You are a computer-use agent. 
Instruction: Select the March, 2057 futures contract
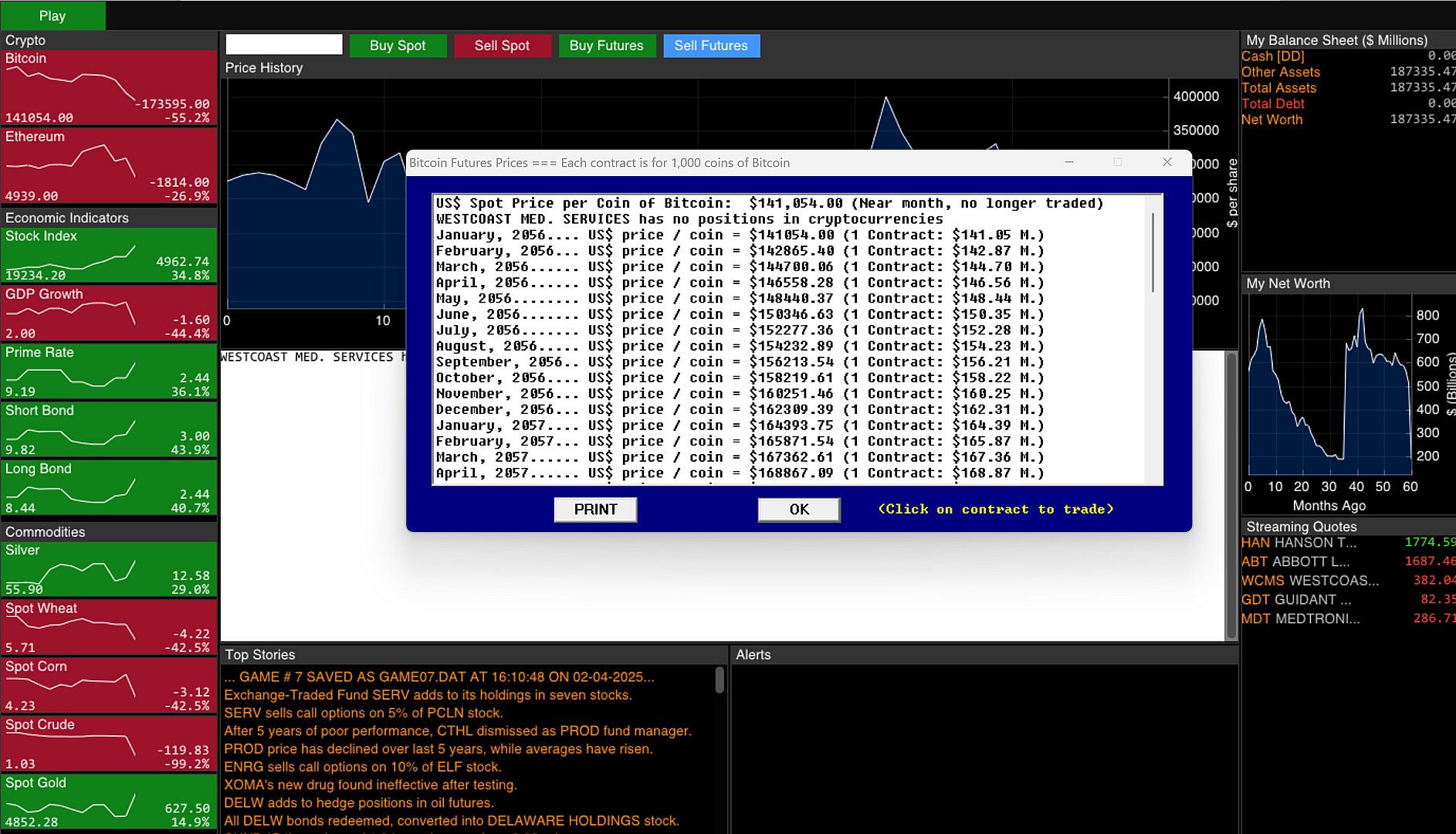740,457
